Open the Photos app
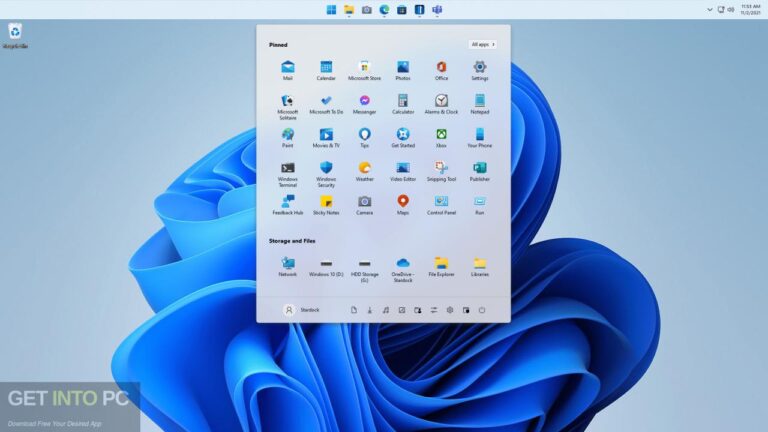Viewport: 768px width, 432px height. [403, 70]
